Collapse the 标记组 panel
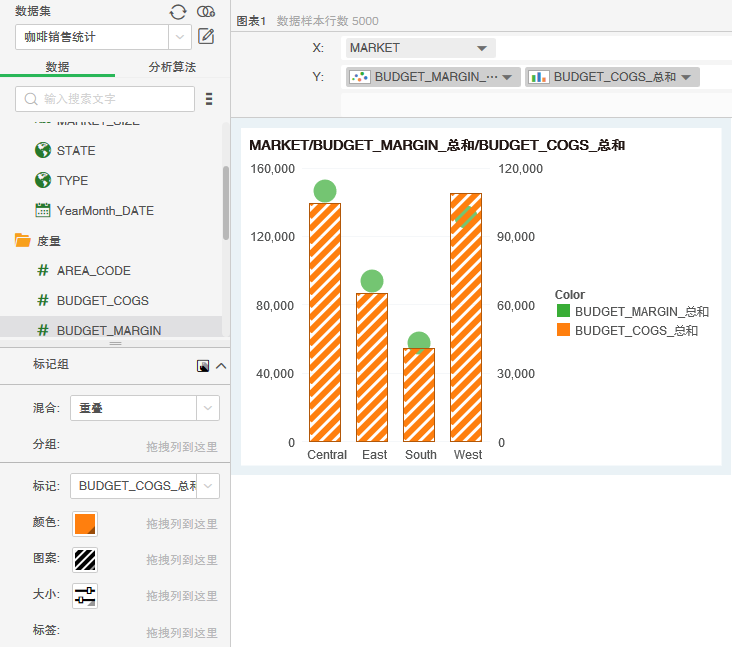 [x=221, y=366]
